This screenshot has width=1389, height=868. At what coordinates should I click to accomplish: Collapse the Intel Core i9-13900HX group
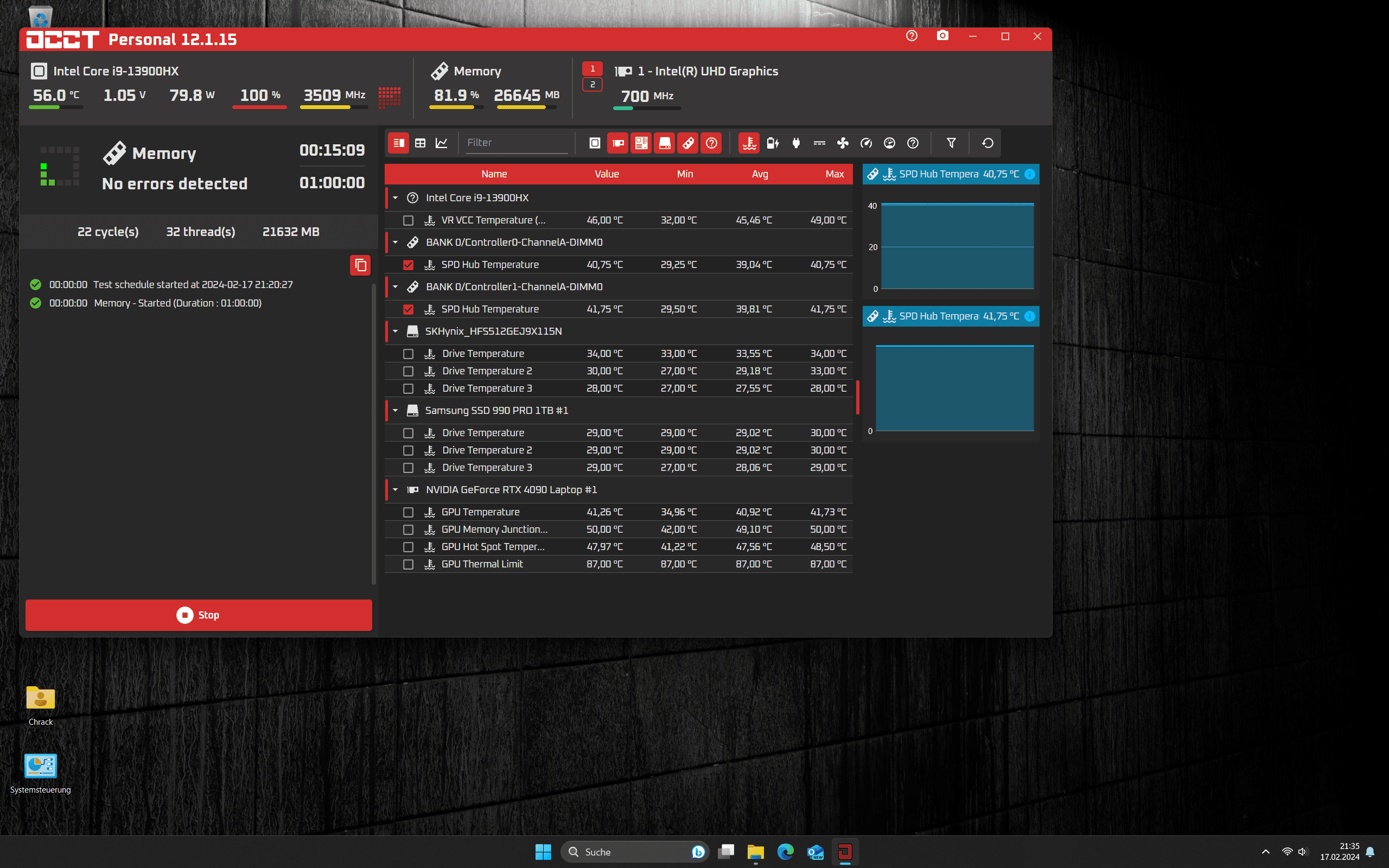point(396,198)
